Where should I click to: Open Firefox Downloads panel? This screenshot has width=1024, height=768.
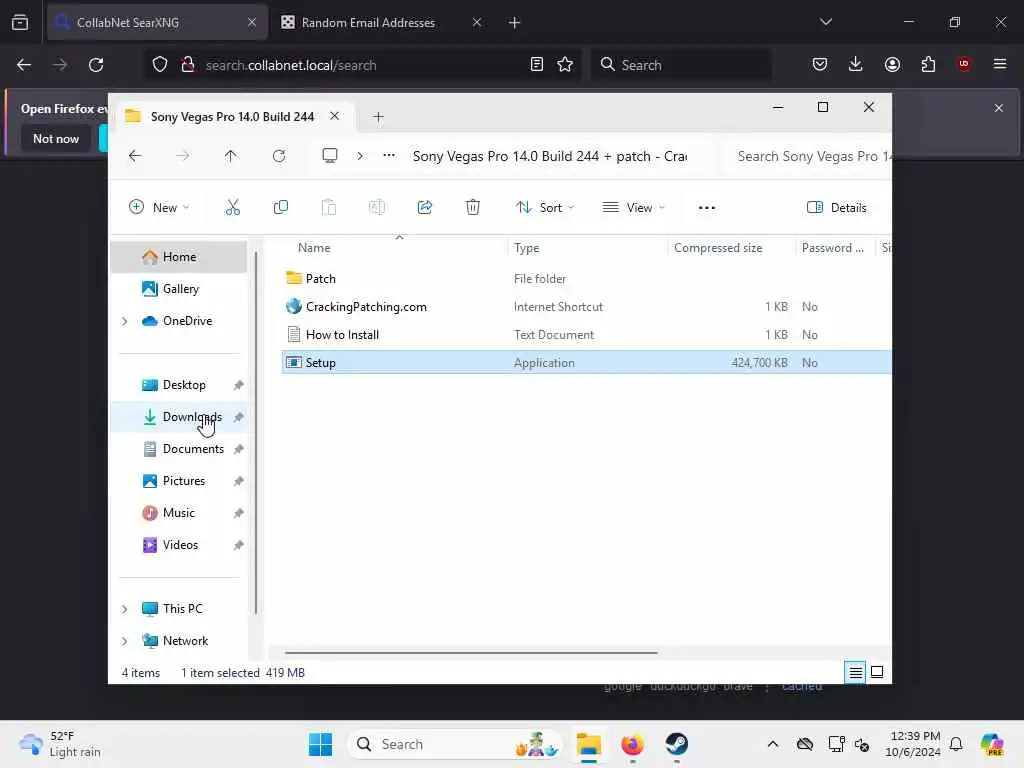pyautogui.click(x=856, y=64)
